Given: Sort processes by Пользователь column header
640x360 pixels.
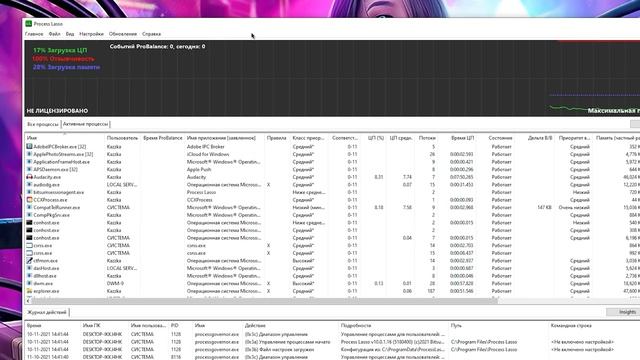Looking at the screenshot, I should point(122,138).
